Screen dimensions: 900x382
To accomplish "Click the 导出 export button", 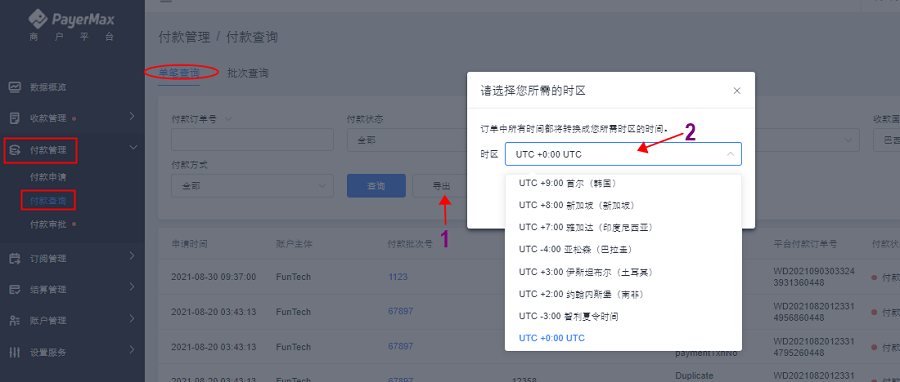I will 441,186.
